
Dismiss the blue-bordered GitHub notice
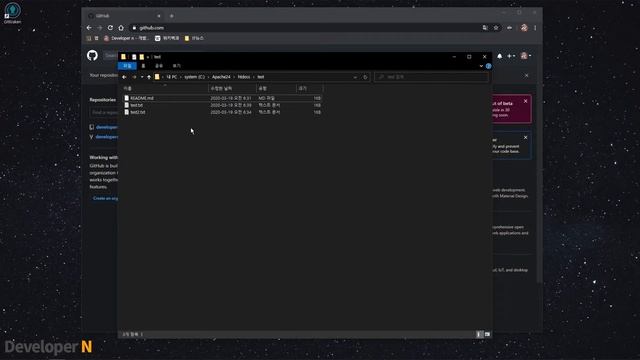click(x=526, y=138)
